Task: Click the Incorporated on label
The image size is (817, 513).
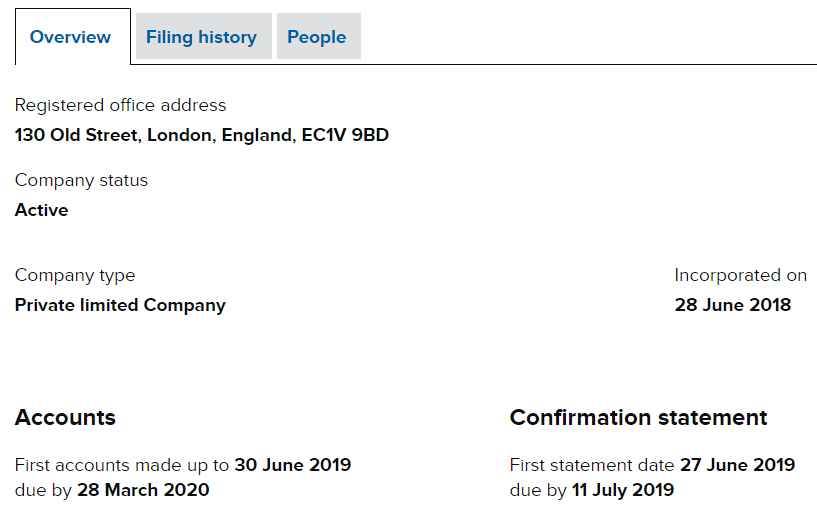Action: (740, 275)
